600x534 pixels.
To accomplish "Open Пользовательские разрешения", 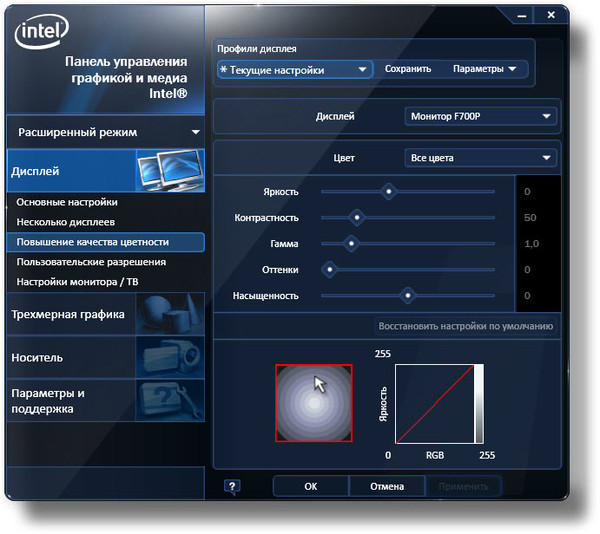I will tap(91, 262).
